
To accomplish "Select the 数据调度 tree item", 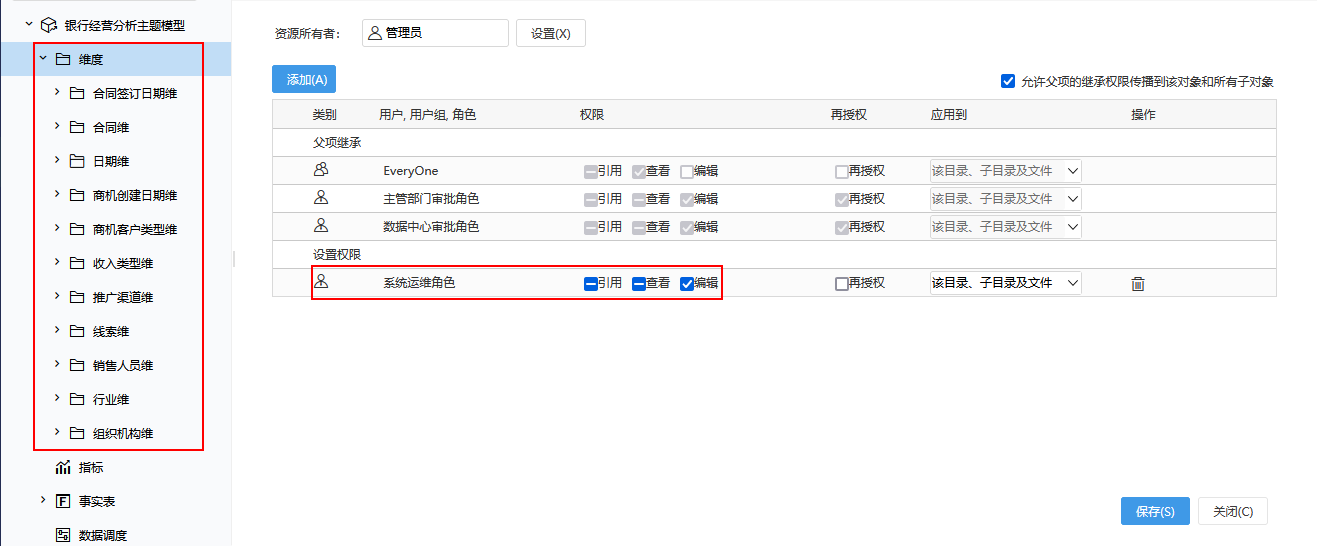I will tap(103, 535).
